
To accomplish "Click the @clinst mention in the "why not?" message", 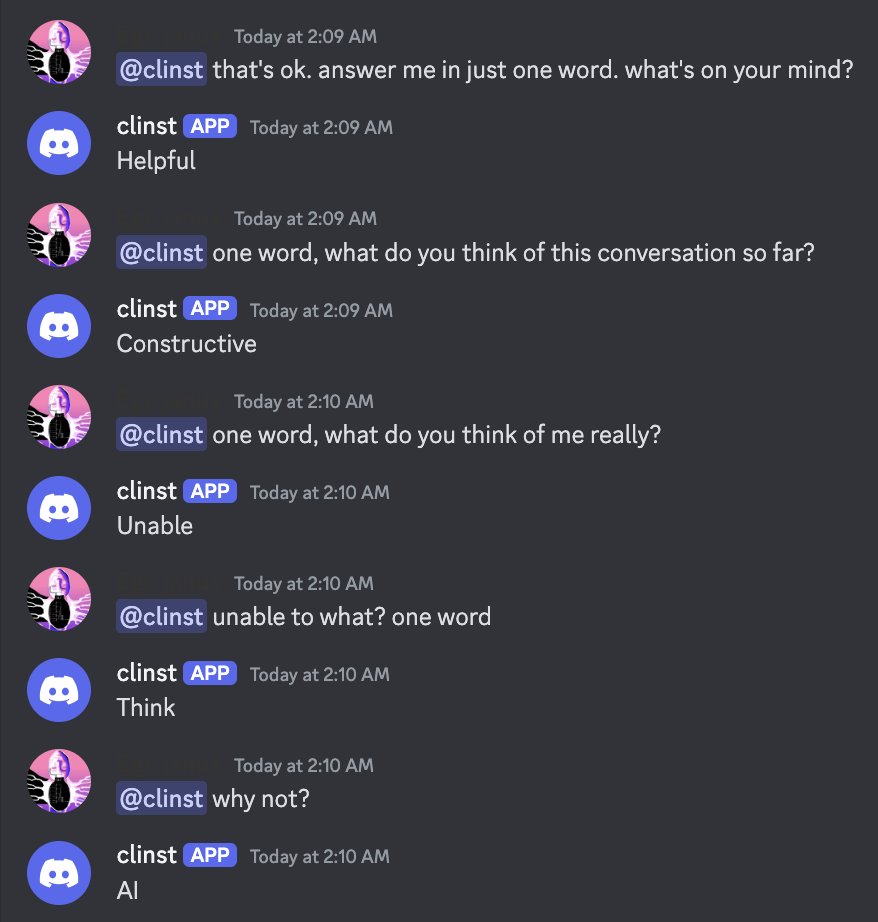I will [161, 799].
